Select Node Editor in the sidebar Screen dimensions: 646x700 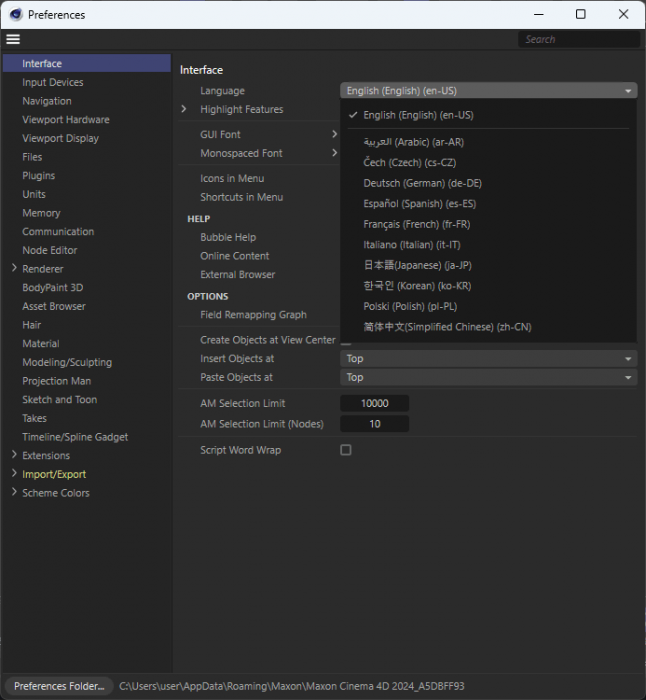[x=50, y=250]
